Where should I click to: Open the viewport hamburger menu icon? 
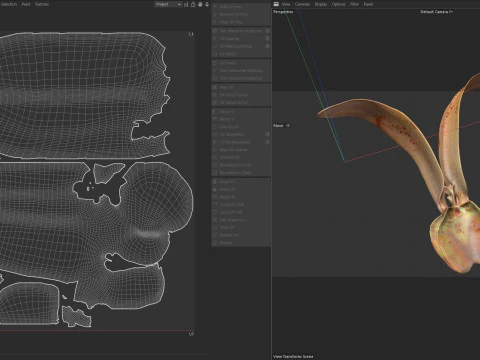tap(276, 4)
